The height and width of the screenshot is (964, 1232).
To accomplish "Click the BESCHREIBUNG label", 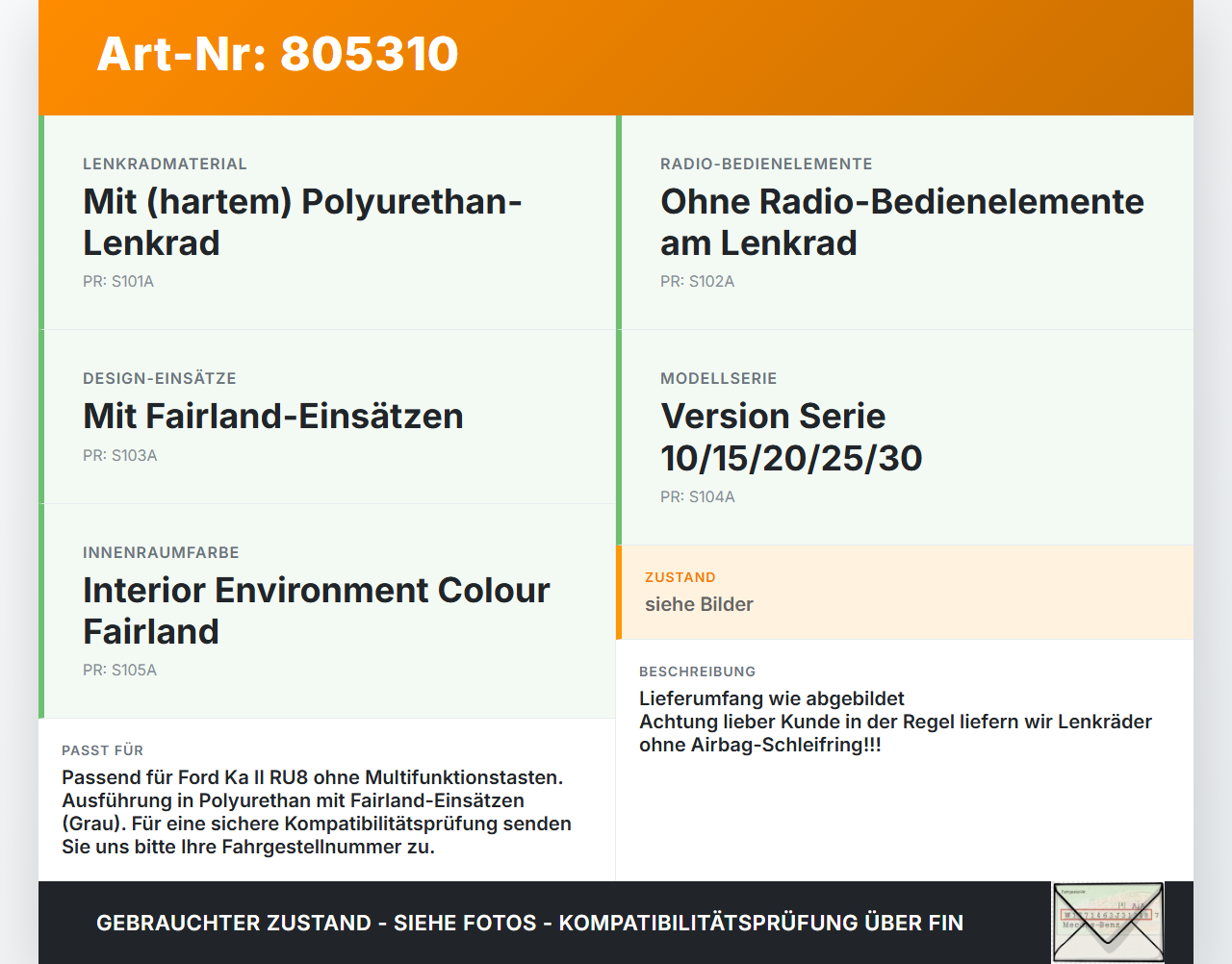I will [x=697, y=672].
